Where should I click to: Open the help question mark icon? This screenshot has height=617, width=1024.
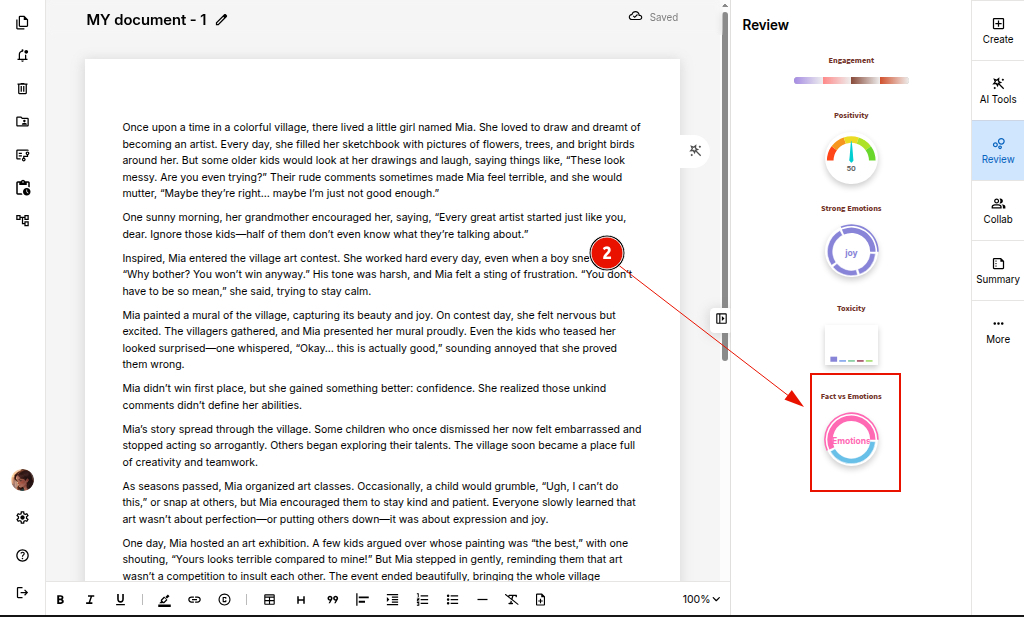[x=22, y=555]
